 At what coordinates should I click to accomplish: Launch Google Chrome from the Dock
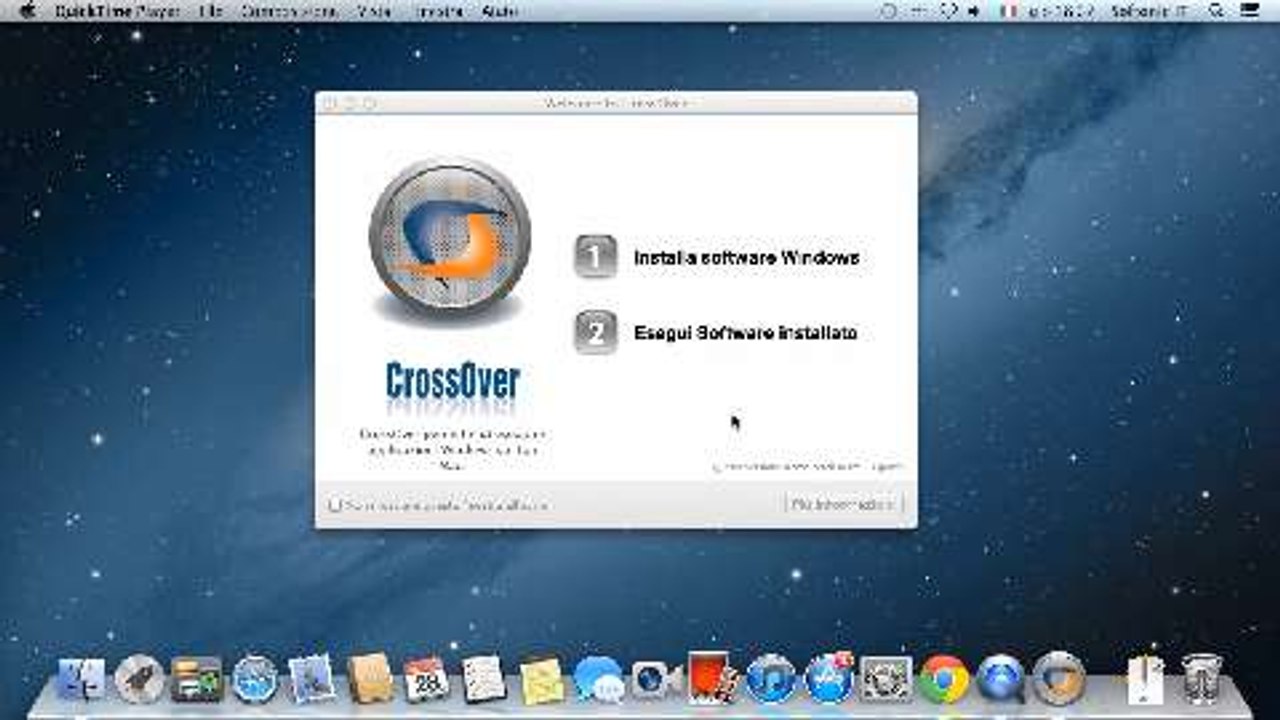[944, 680]
